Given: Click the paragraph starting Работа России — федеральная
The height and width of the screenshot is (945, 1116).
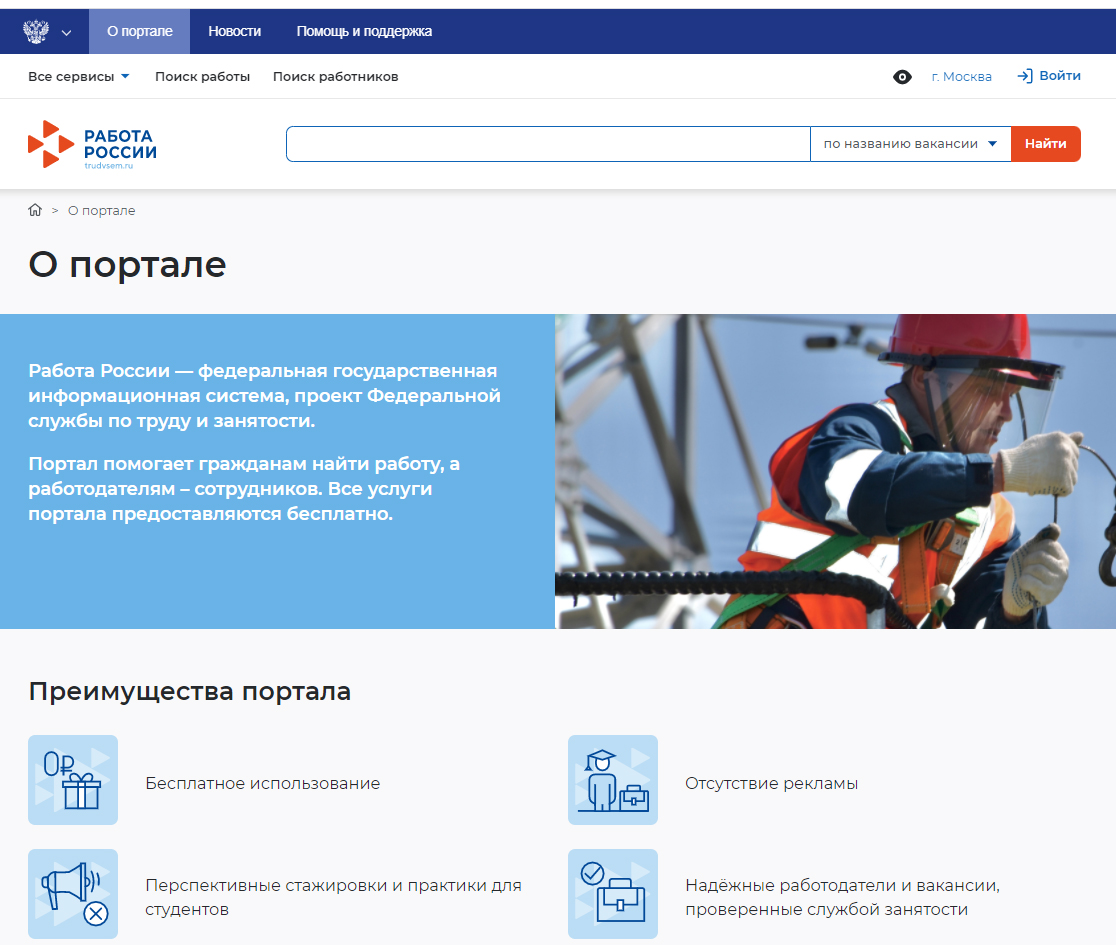Looking at the screenshot, I should coord(264,396).
